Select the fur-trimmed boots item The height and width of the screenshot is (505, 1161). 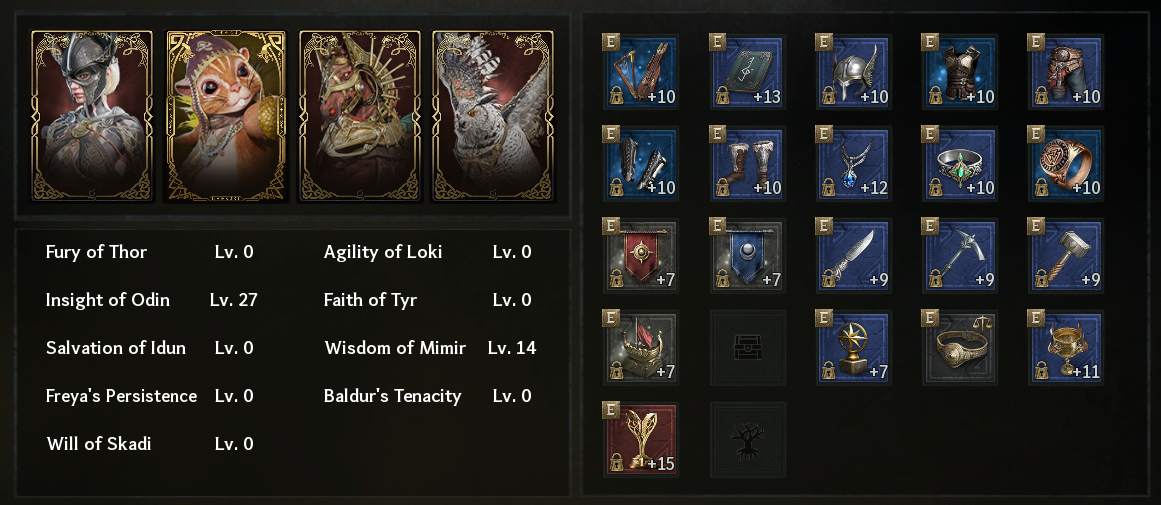point(747,164)
